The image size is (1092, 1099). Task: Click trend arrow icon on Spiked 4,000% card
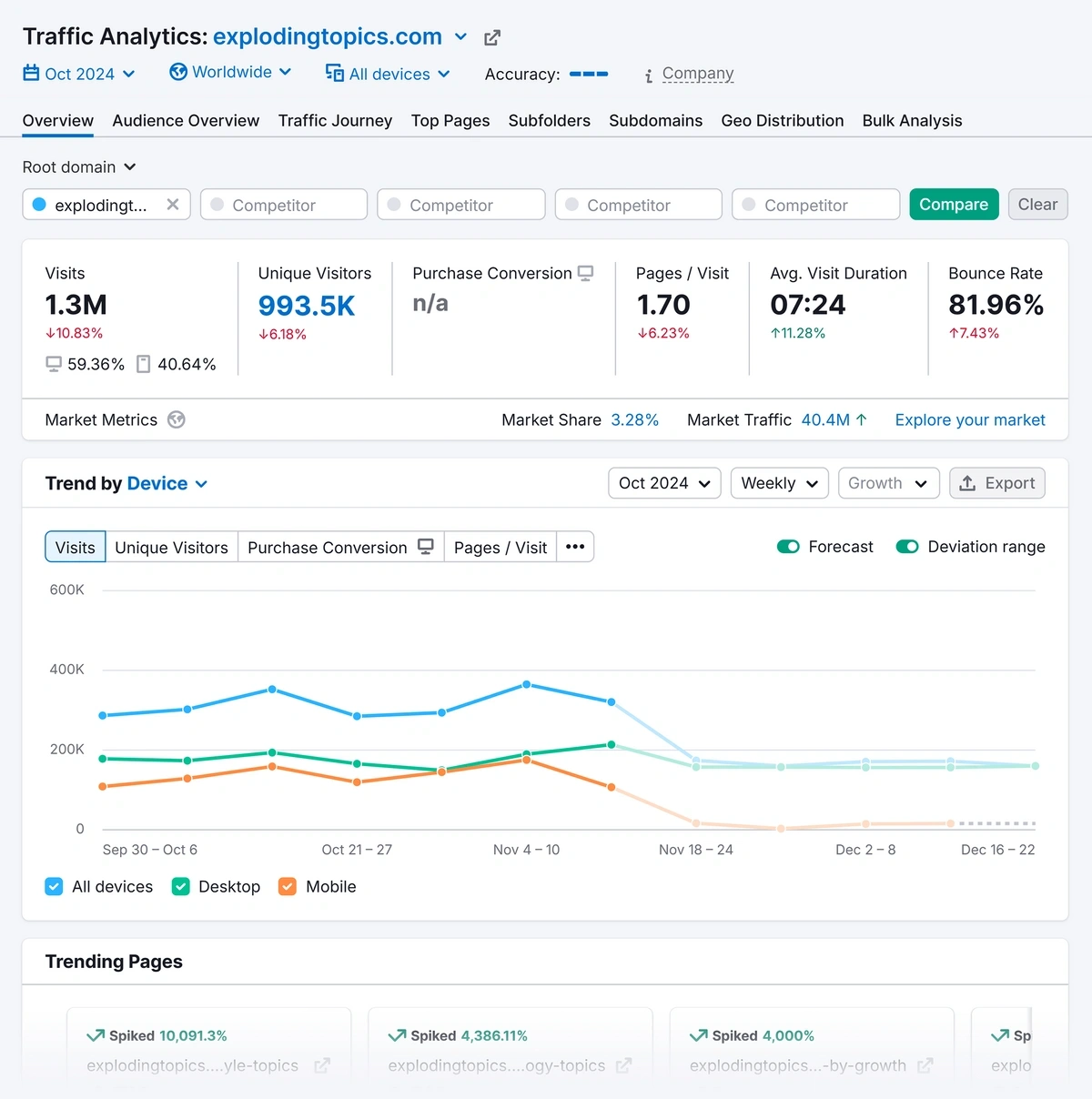click(x=699, y=1035)
